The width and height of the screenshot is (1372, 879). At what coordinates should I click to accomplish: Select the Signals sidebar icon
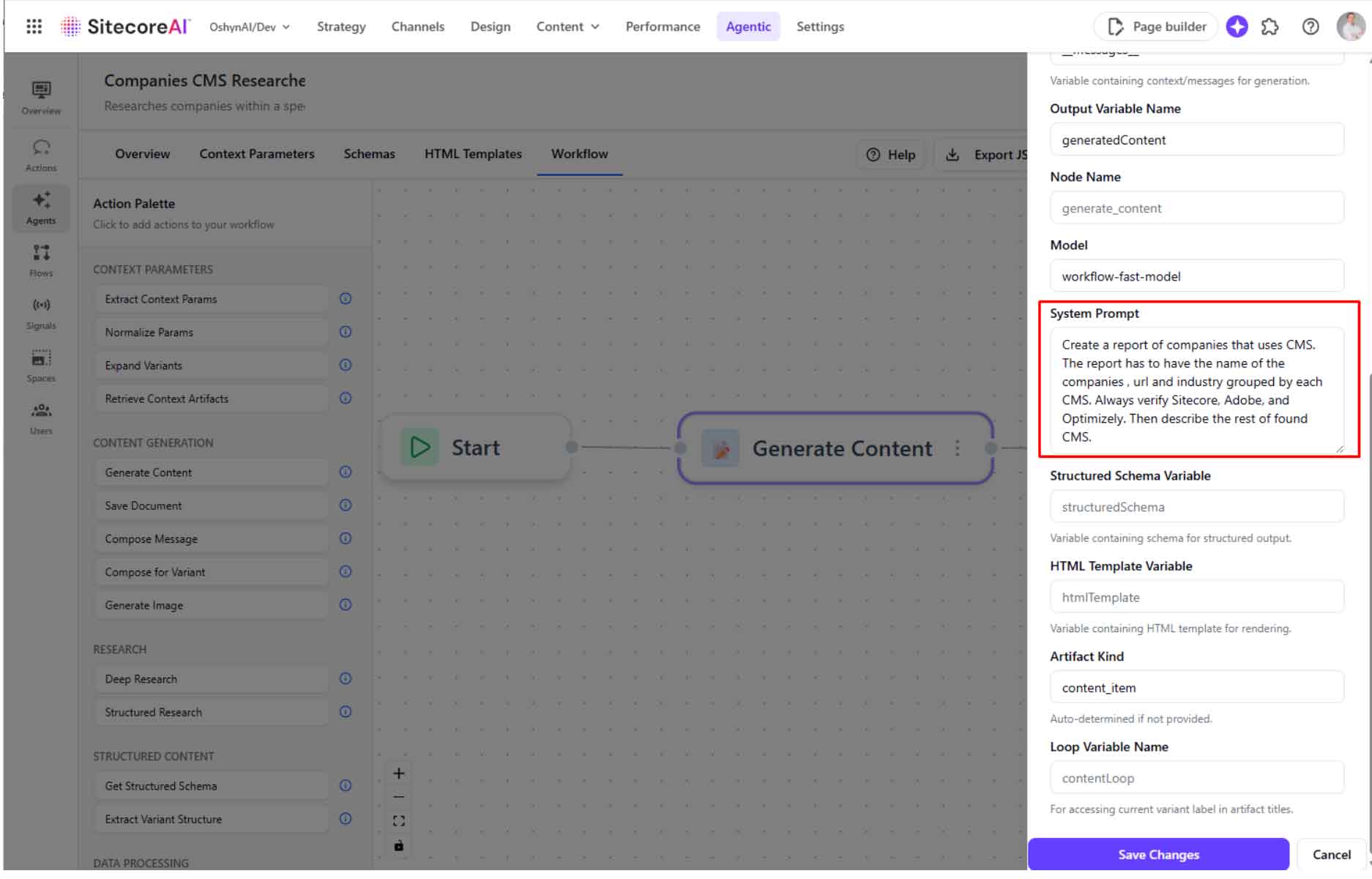(x=41, y=314)
